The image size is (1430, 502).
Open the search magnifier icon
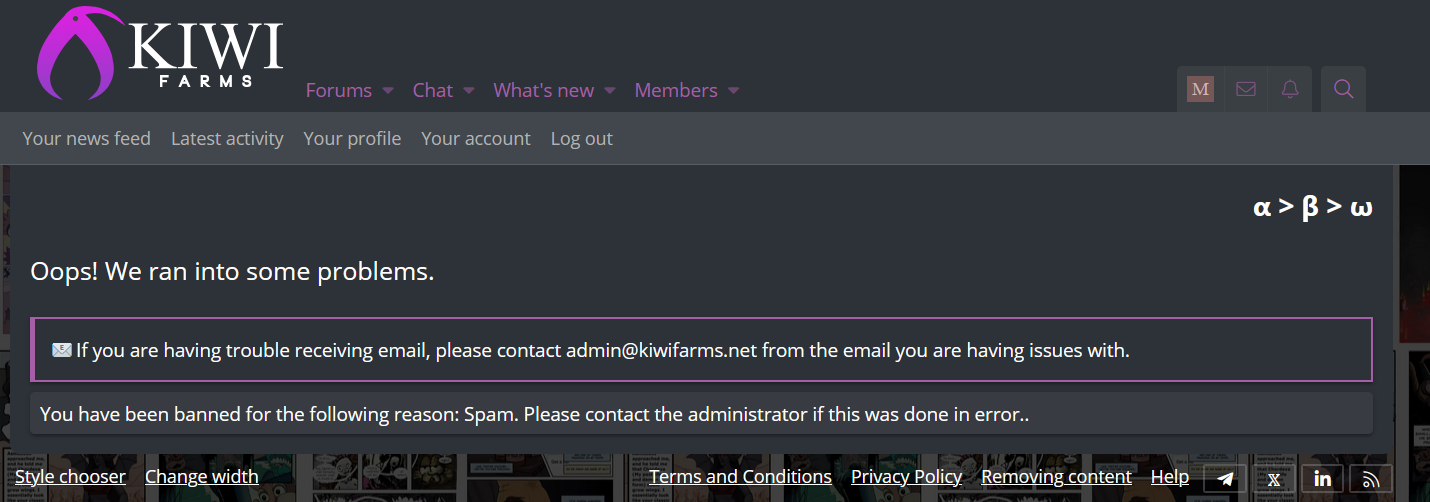click(1344, 90)
